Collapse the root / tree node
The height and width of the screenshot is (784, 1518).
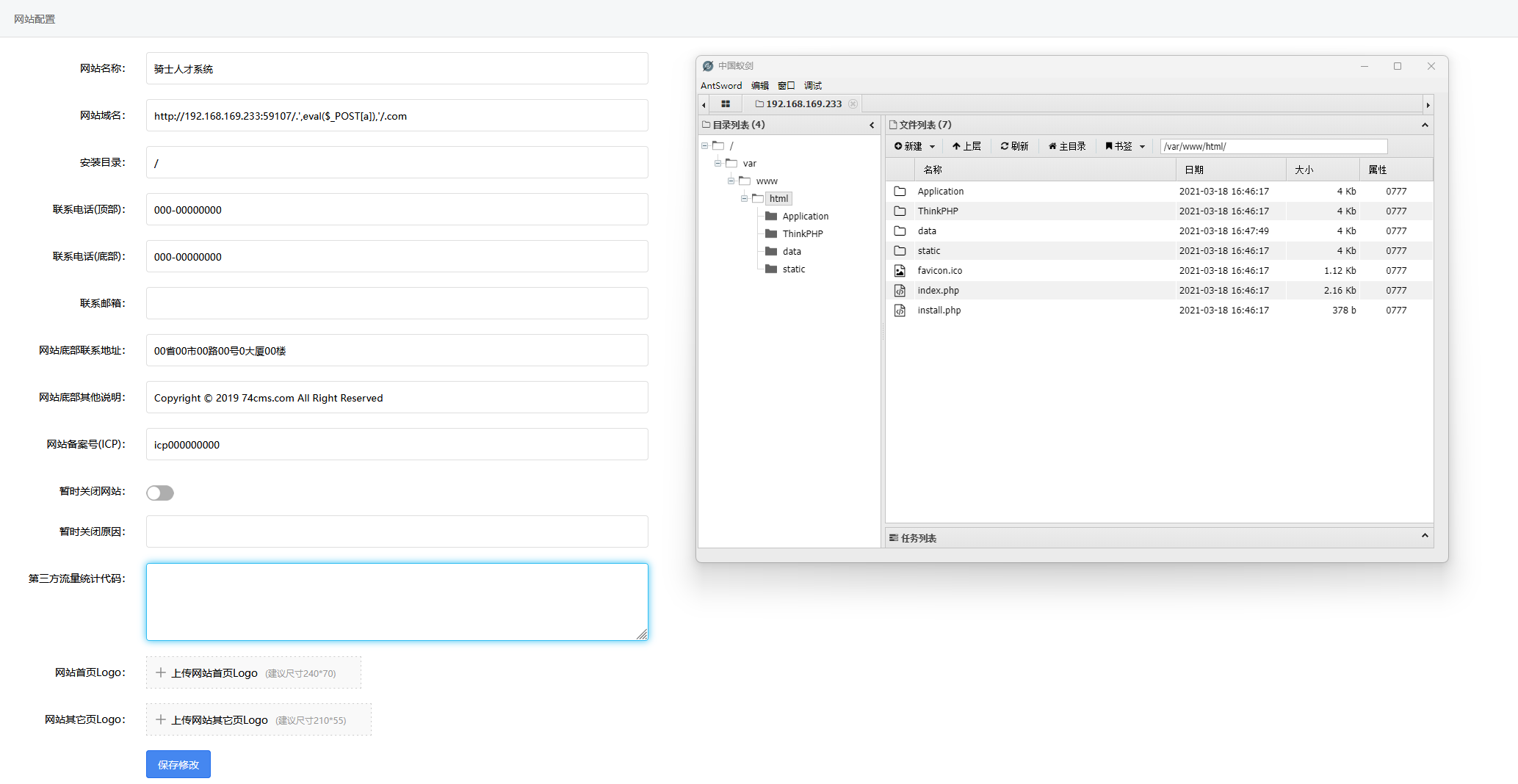click(704, 146)
